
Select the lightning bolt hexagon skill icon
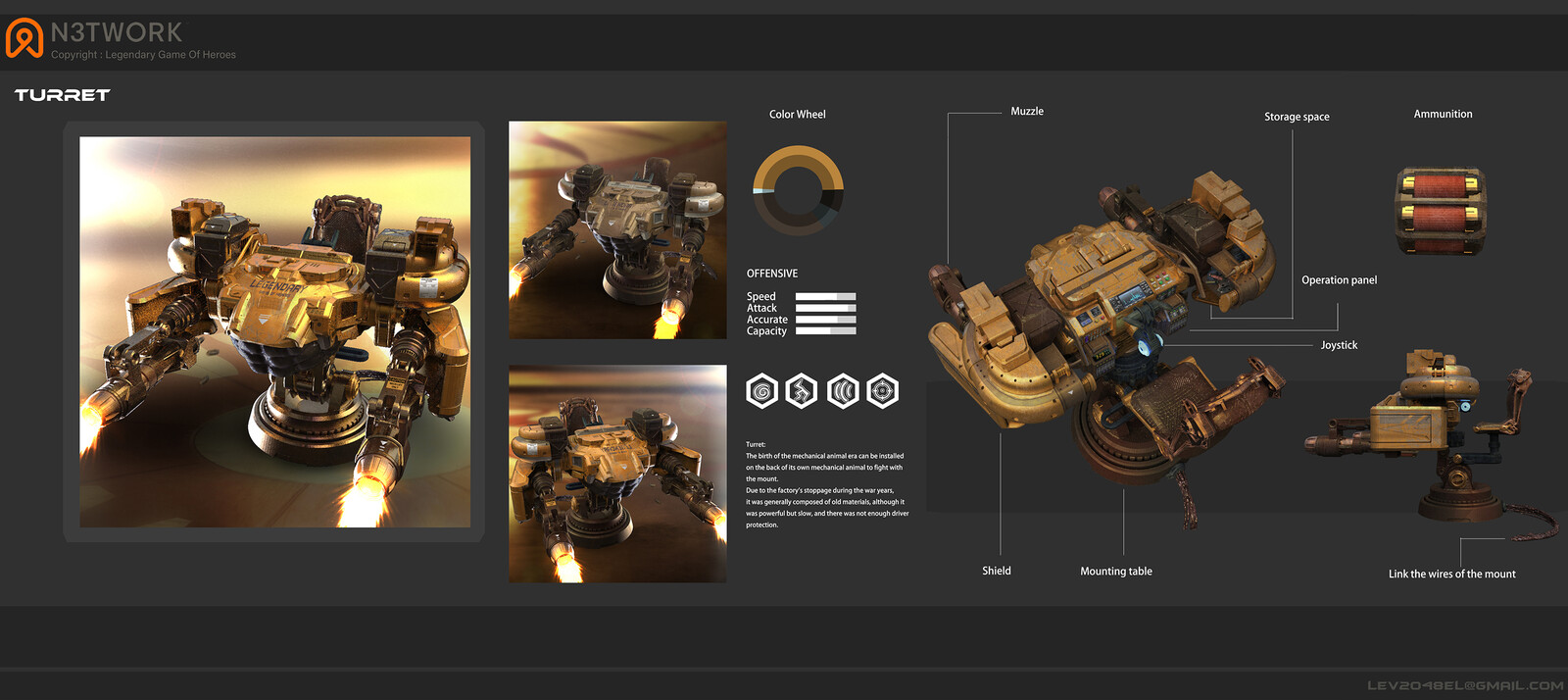tap(802, 391)
